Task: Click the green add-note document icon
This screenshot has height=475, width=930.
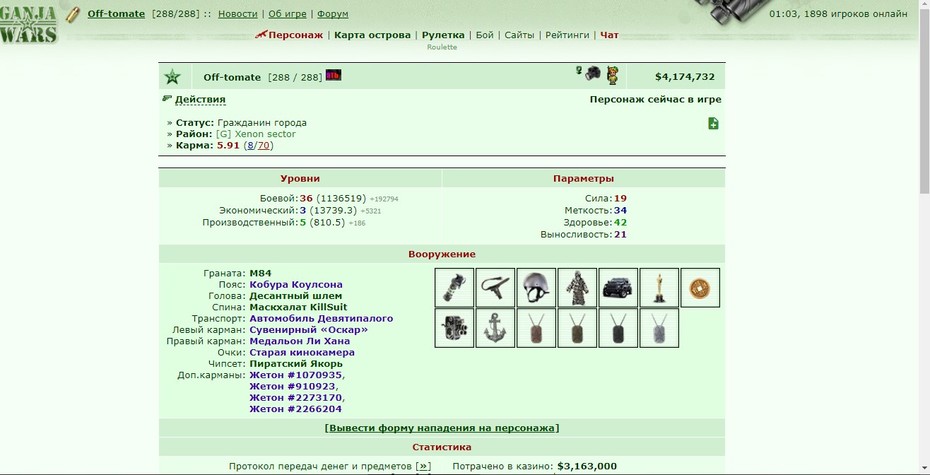Action: point(713,123)
